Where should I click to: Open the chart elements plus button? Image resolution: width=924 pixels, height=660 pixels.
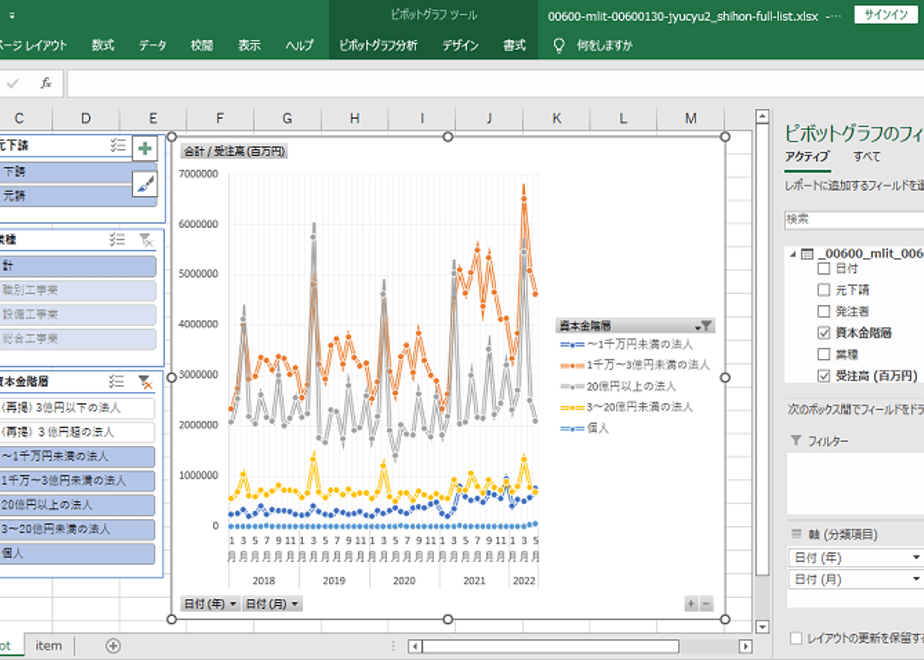(145, 148)
